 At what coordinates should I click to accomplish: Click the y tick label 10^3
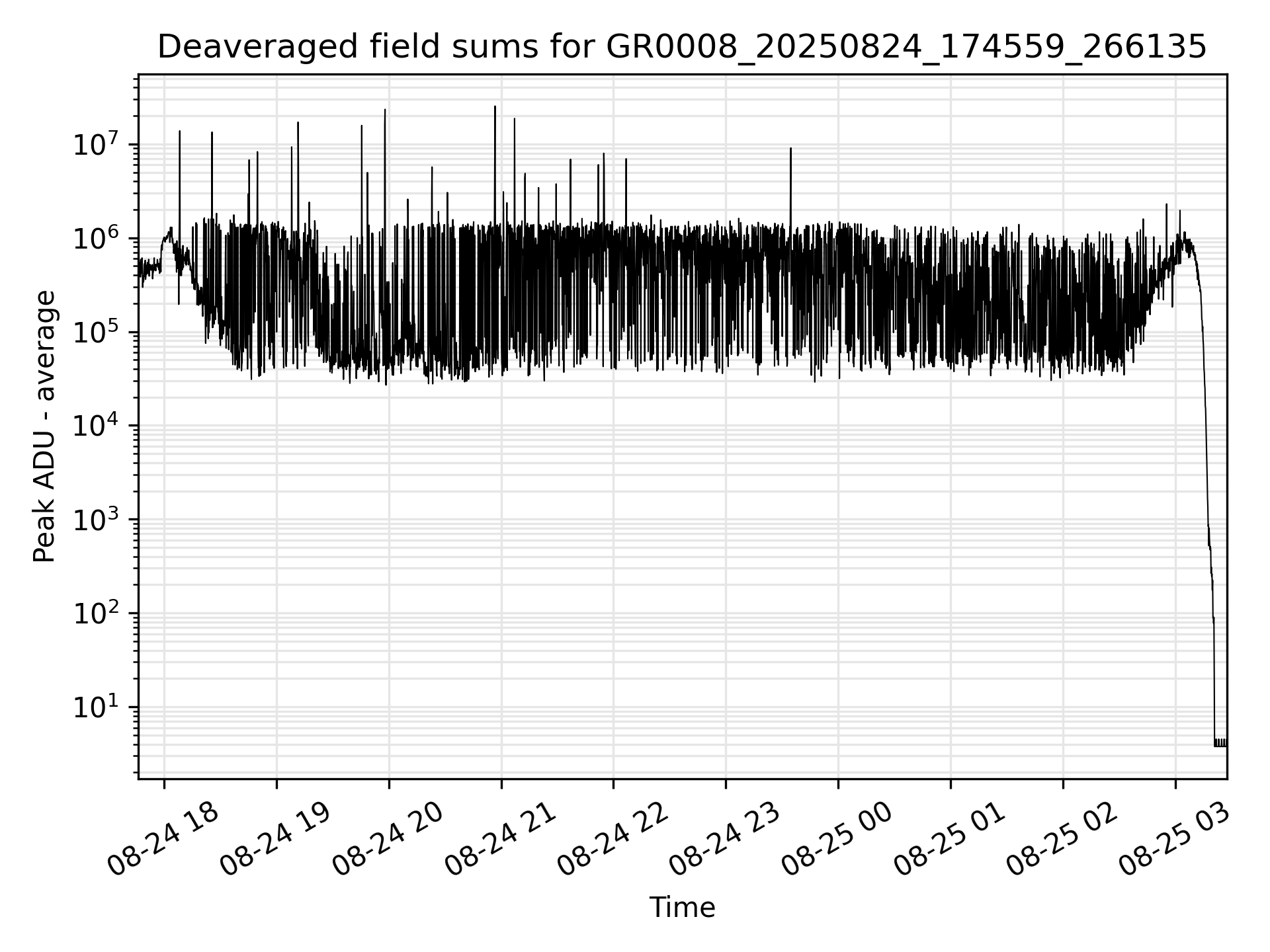(95, 519)
